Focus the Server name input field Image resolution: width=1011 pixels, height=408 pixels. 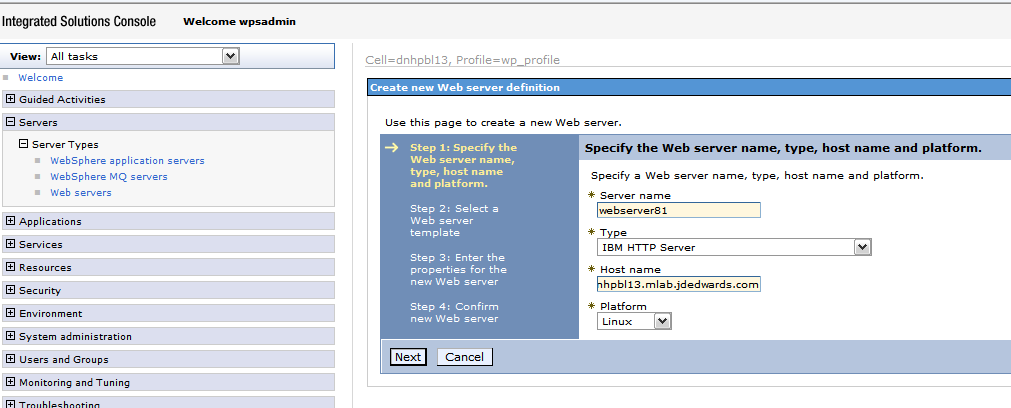(678, 210)
